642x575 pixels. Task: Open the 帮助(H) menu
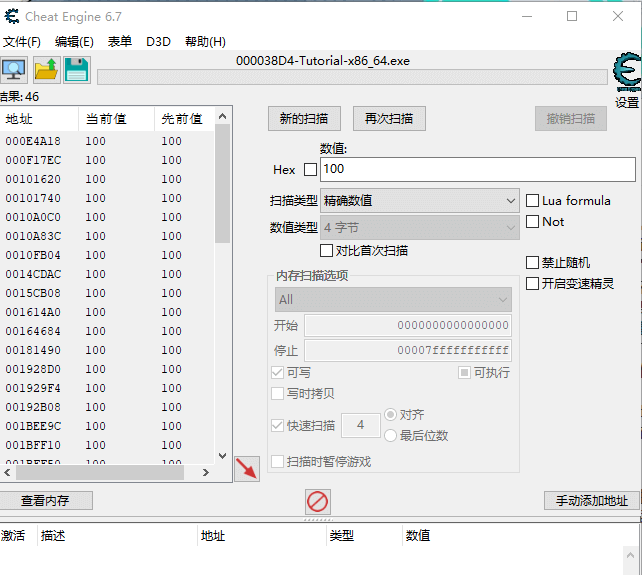(205, 42)
